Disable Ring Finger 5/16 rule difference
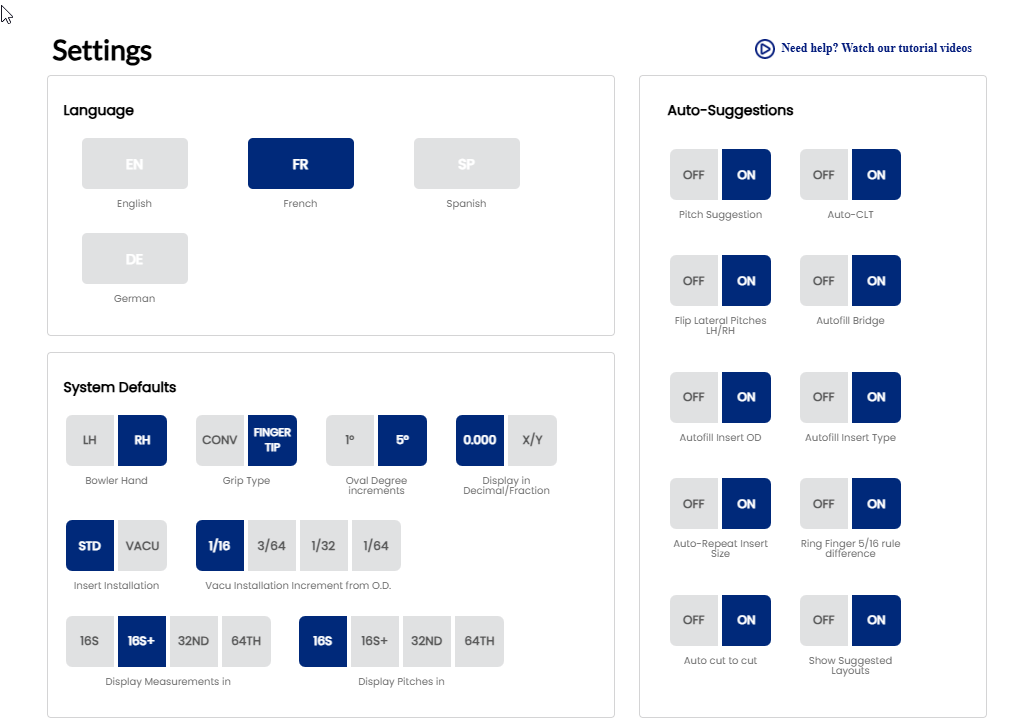This screenshot has width=1014, height=724. [x=824, y=504]
